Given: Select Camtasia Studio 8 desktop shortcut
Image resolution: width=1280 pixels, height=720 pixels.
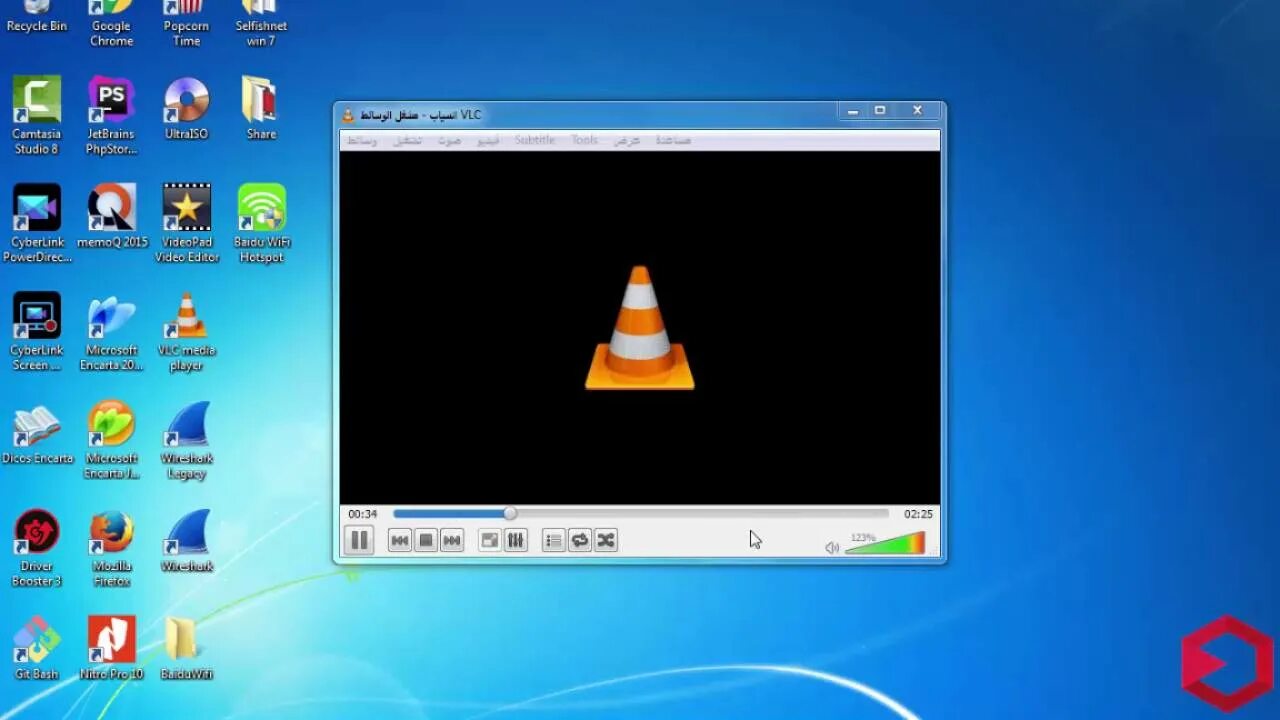Looking at the screenshot, I should tap(37, 116).
